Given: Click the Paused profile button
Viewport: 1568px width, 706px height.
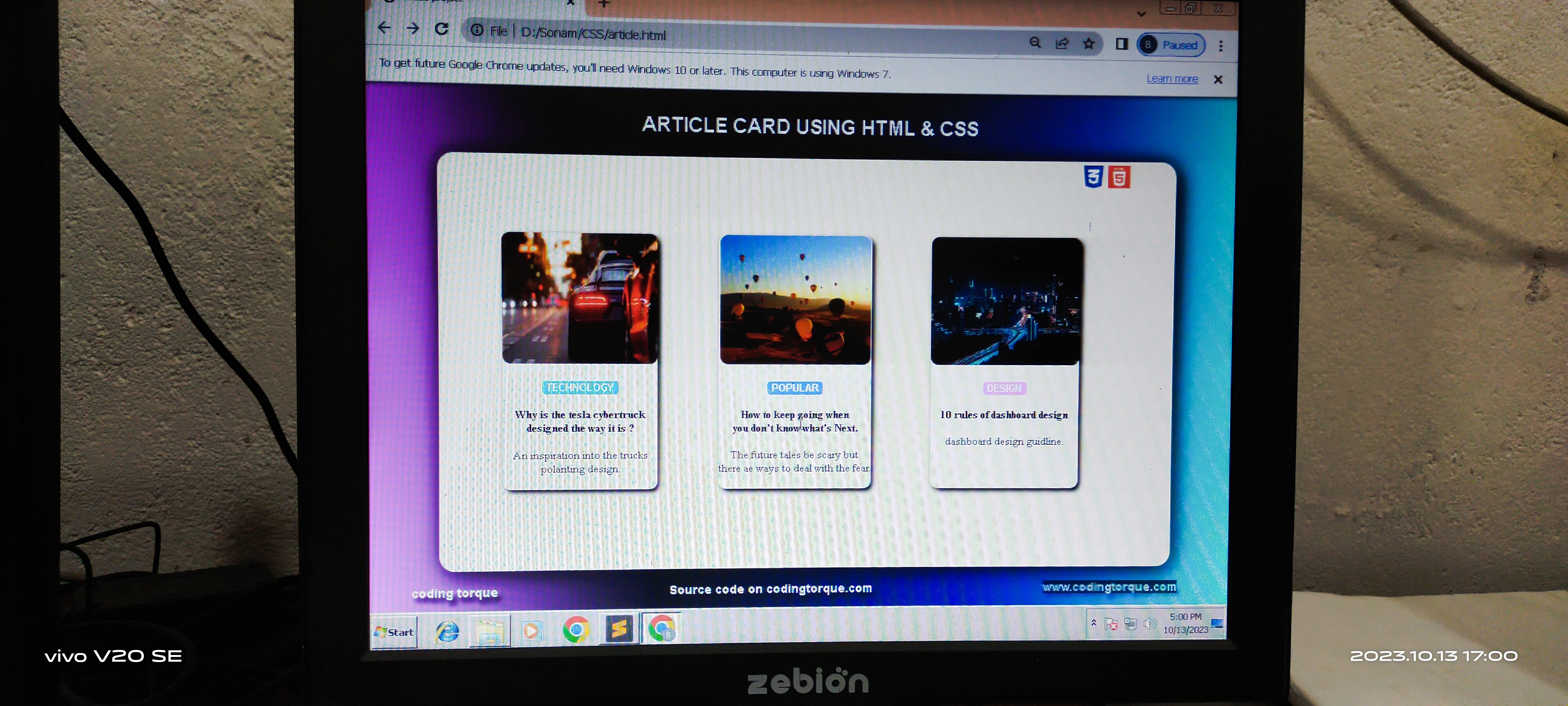Looking at the screenshot, I should 1171,45.
